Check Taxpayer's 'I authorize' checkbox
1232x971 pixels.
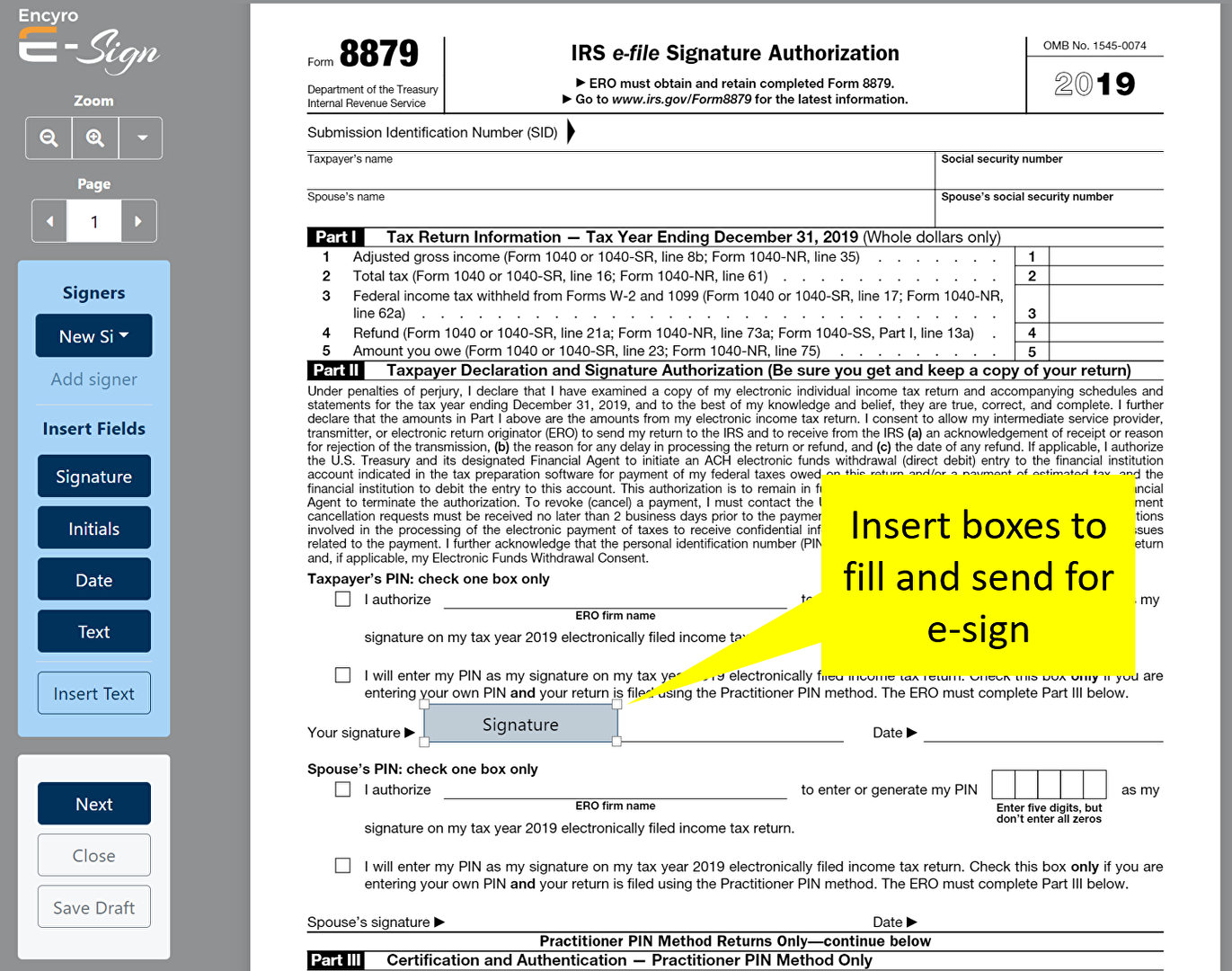click(x=342, y=599)
